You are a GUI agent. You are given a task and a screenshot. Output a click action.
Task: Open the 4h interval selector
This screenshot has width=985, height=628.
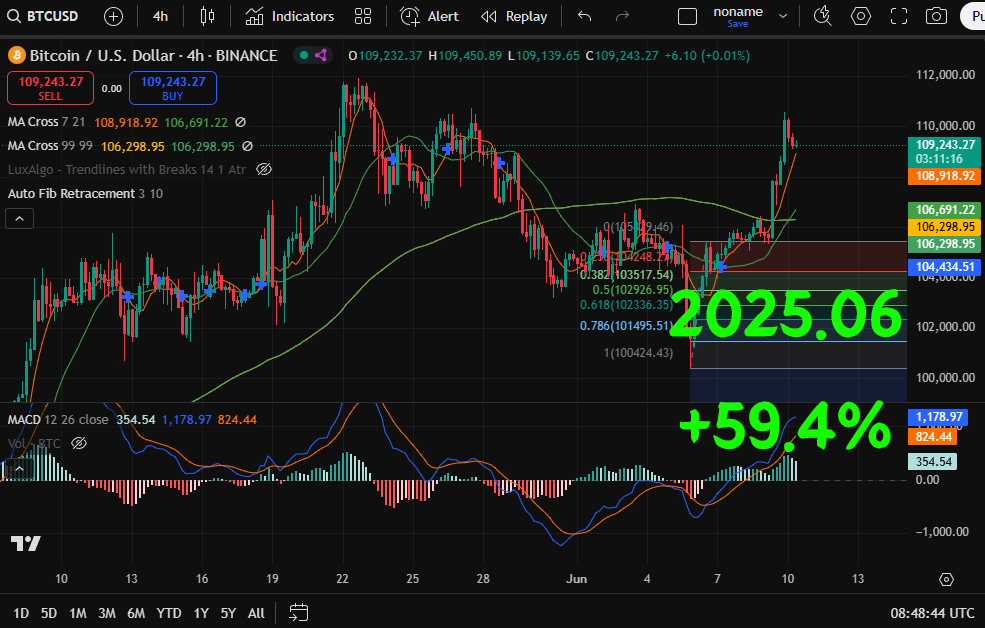[x=160, y=16]
